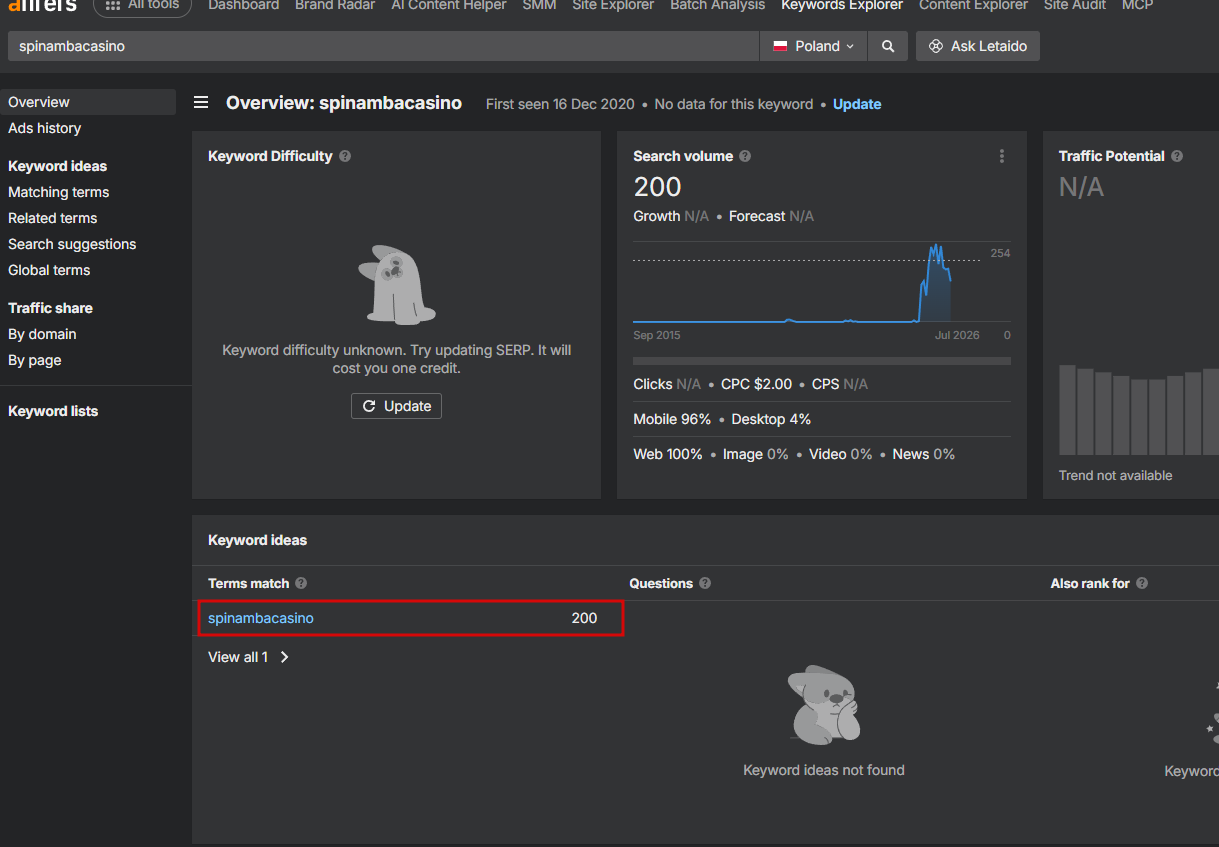Click the Update button under Keyword Difficulty
The height and width of the screenshot is (847, 1219).
point(396,406)
